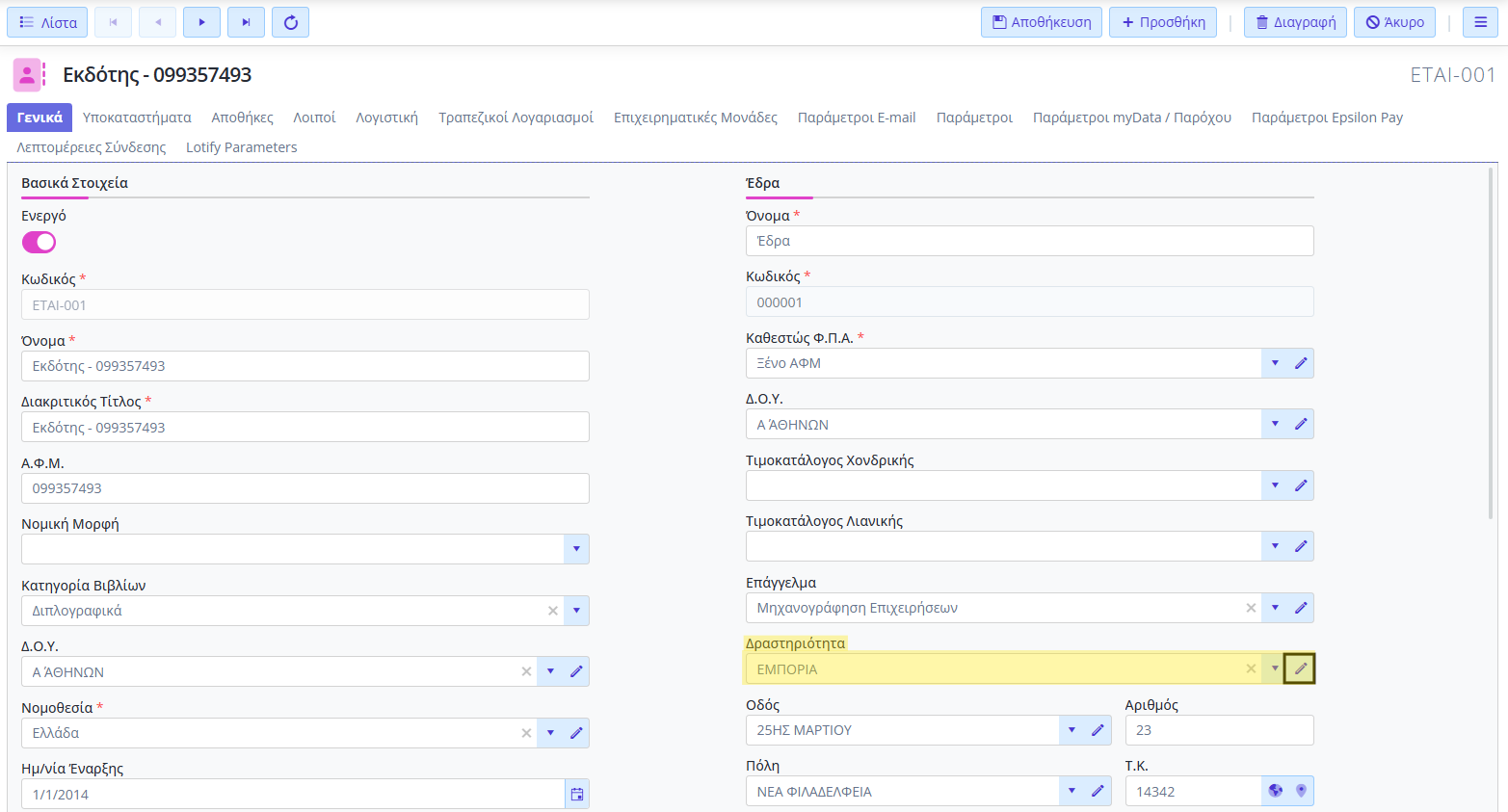Jump to last record arrow

pos(246,22)
